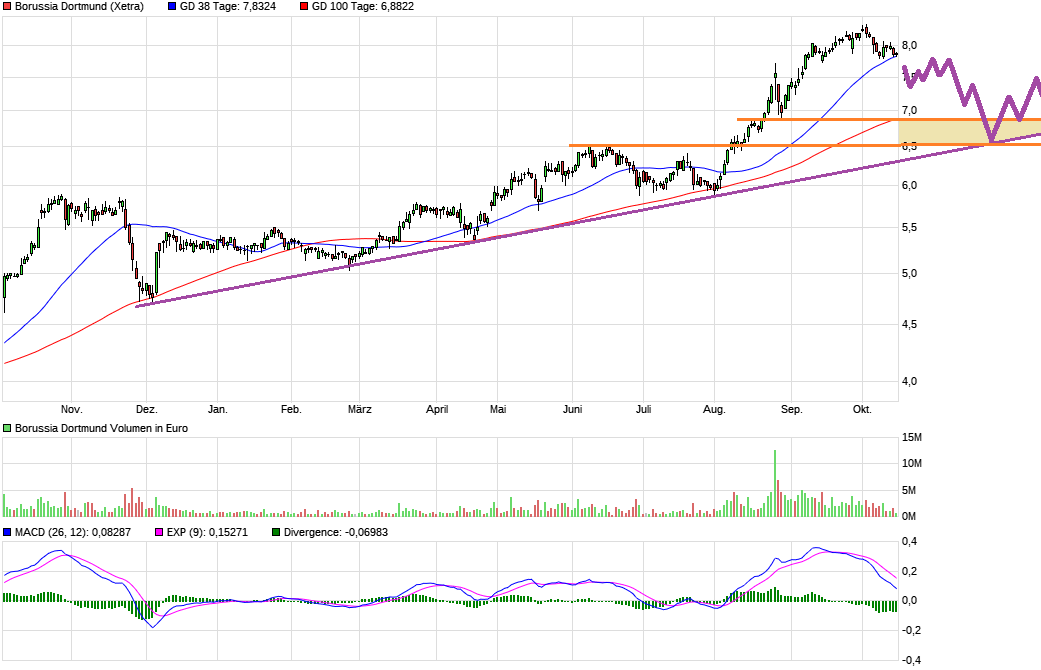This screenshot has width=1041, height=670.
Task: Click the 'Okt.' month label on time axis
Action: click(862, 409)
